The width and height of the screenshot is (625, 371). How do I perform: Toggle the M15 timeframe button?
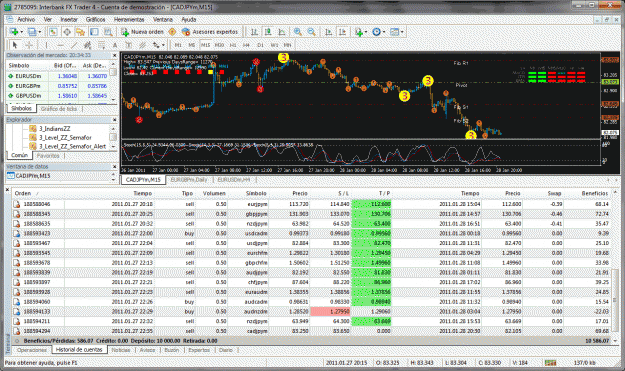coord(205,45)
